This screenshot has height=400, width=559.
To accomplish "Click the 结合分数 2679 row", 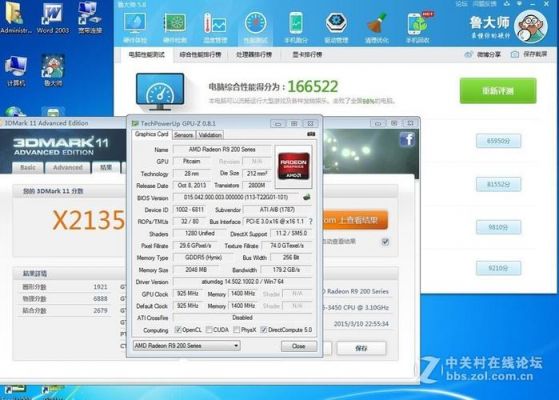I will coord(65,311).
